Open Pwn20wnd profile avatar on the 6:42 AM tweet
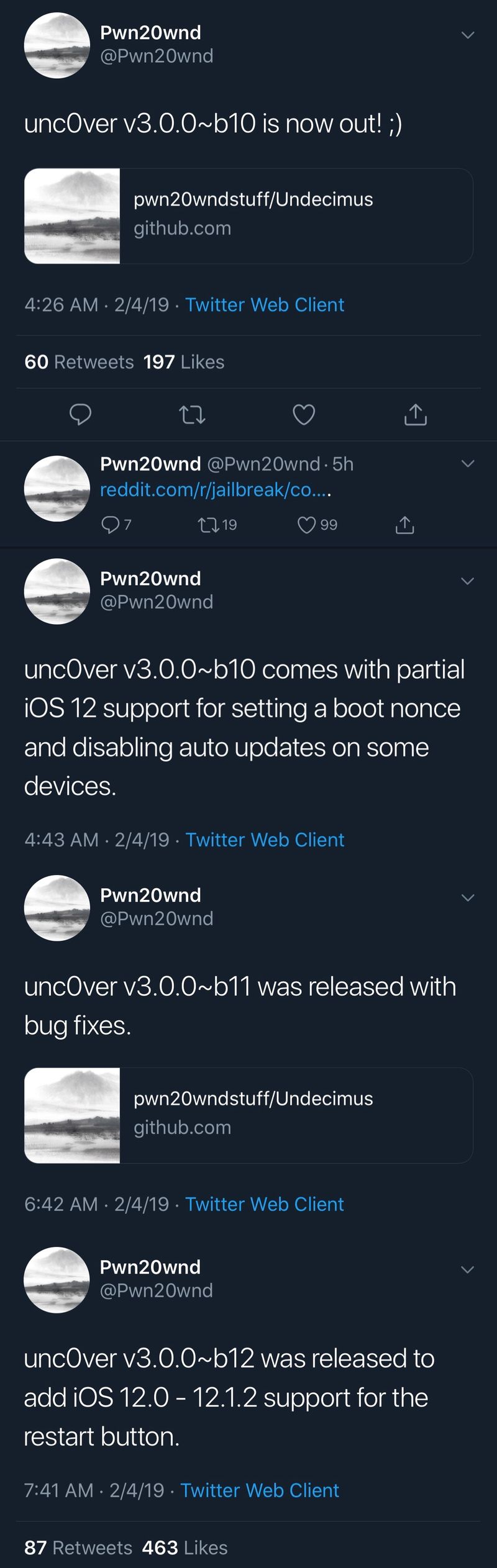The image size is (497, 1568). [57, 908]
